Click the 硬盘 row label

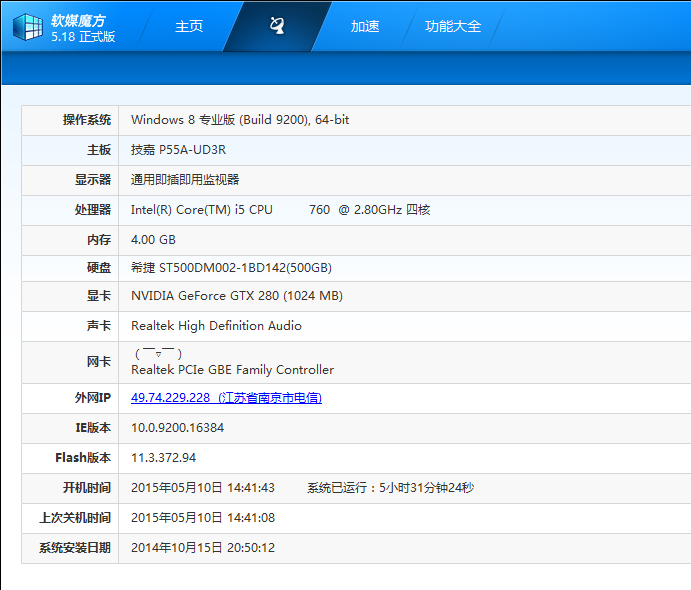(99, 268)
